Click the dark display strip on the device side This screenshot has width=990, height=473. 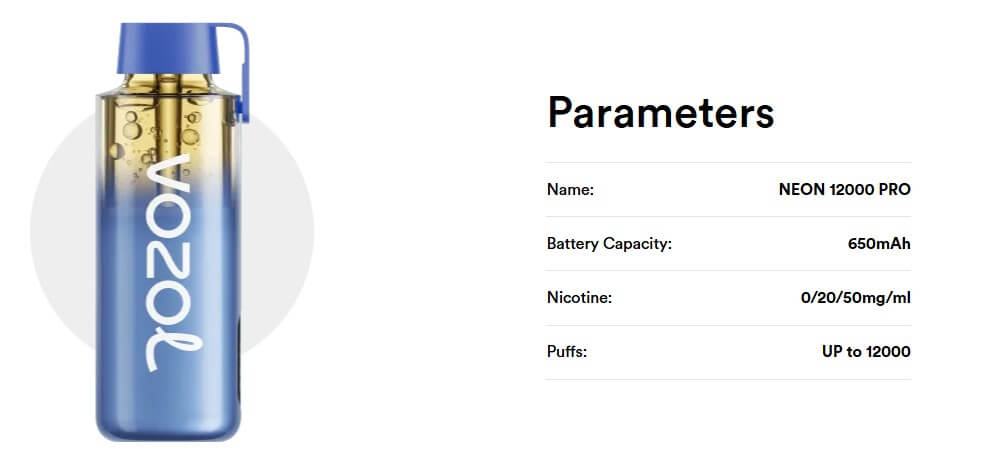[x=239, y=360]
